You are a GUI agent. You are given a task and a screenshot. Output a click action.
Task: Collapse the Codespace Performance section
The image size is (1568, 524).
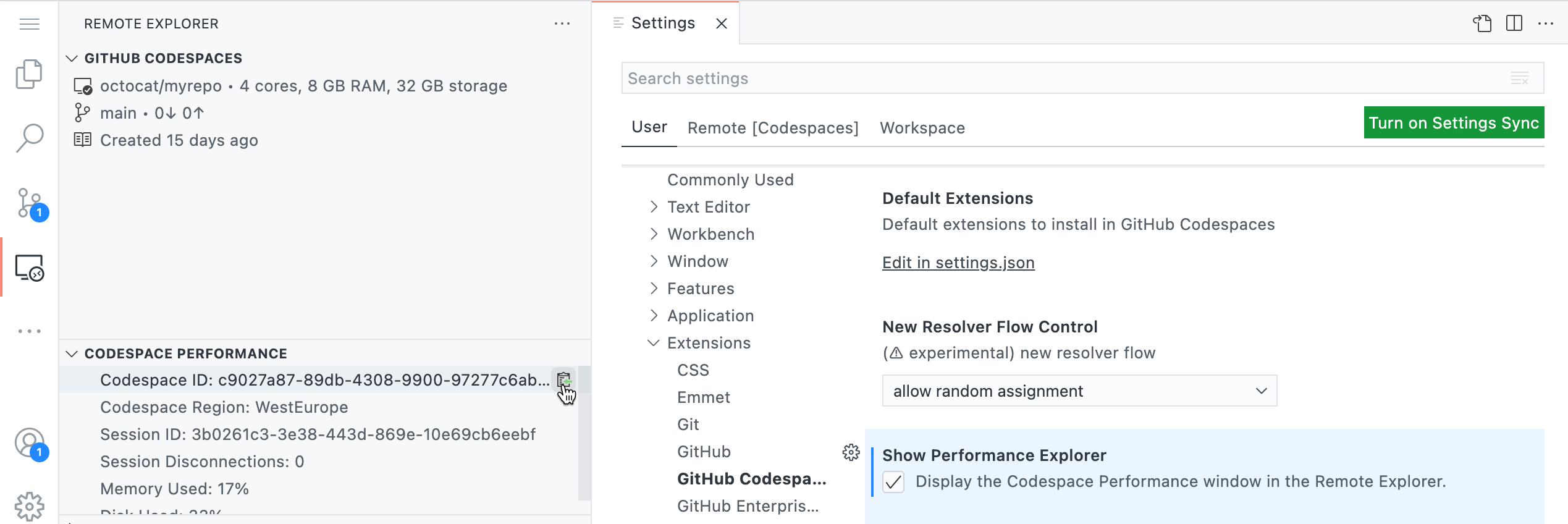coord(72,353)
